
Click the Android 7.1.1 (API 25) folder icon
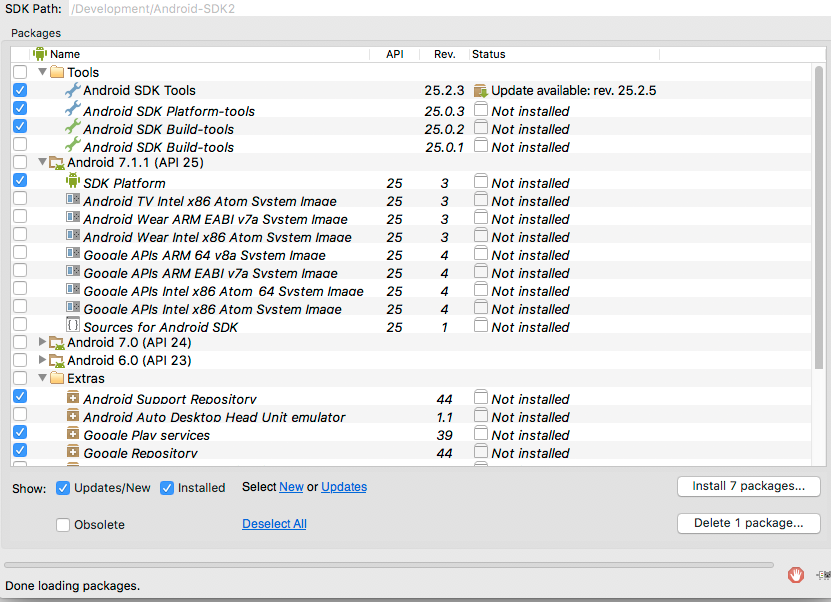[57, 163]
